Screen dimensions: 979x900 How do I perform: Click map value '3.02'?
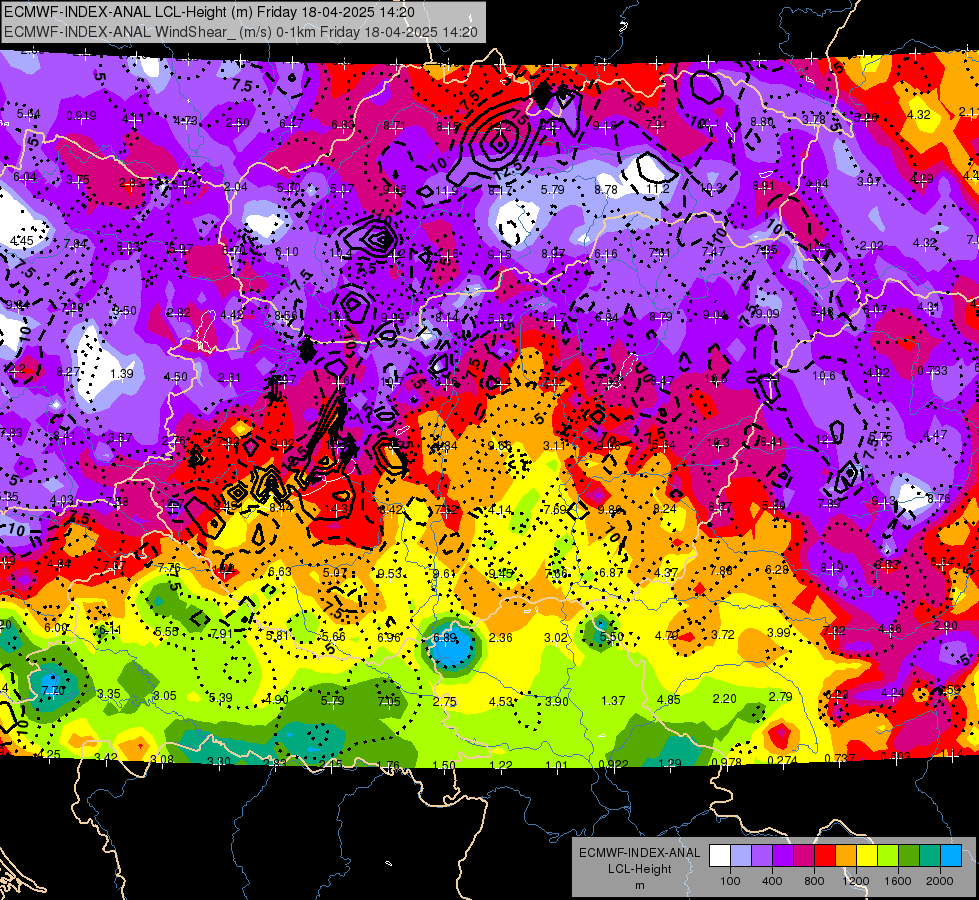(x=556, y=638)
